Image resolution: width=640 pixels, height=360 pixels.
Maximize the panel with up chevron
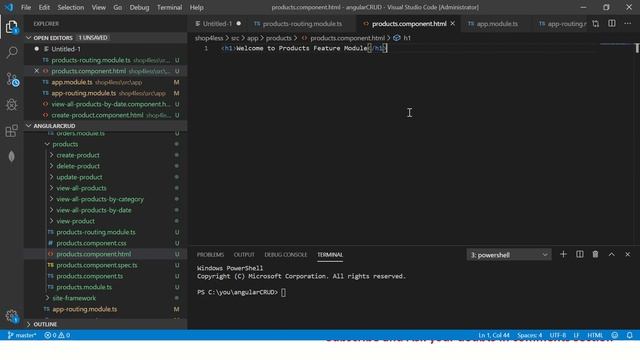point(611,254)
